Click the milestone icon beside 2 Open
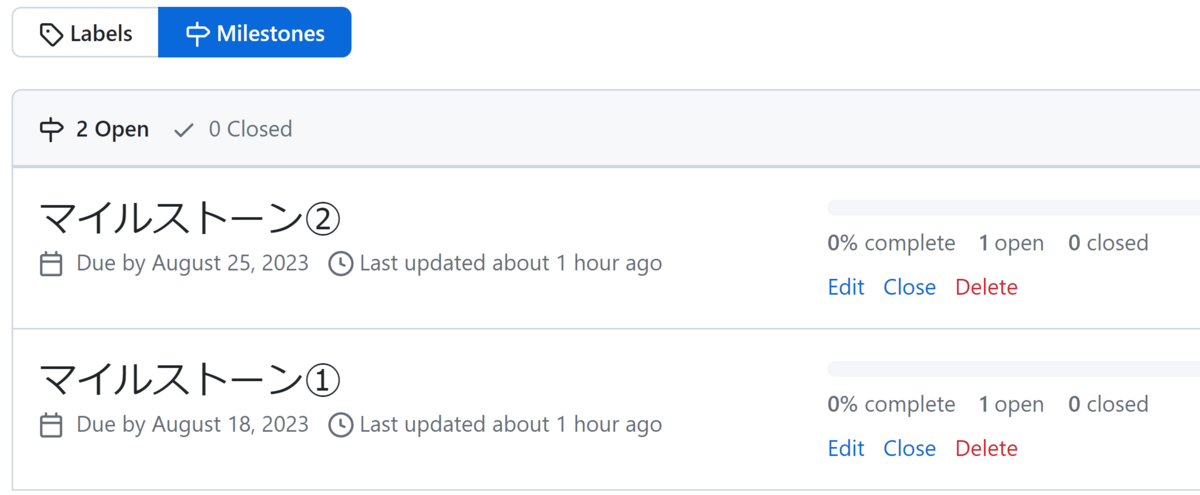Viewport: 1200px width, 495px height. [51, 130]
